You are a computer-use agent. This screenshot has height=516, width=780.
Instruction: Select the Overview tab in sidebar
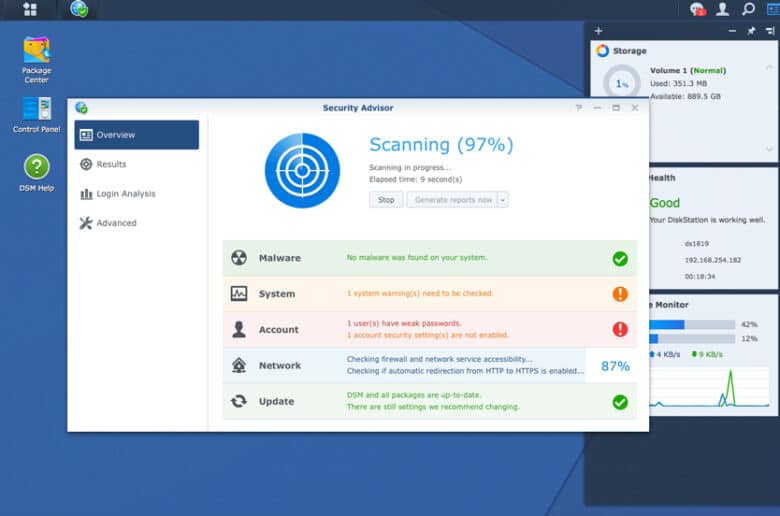point(137,135)
